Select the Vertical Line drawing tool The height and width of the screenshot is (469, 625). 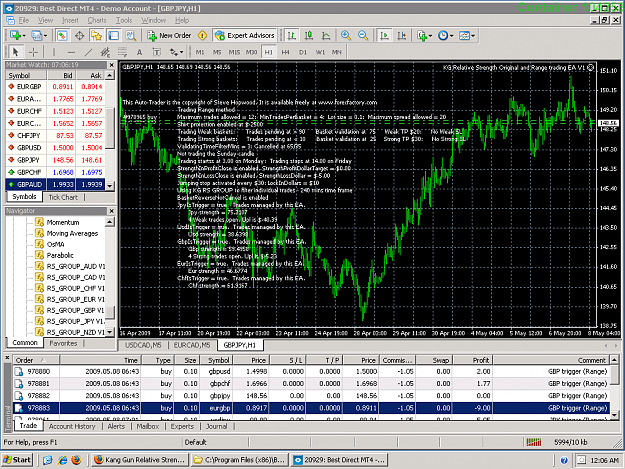point(54,52)
